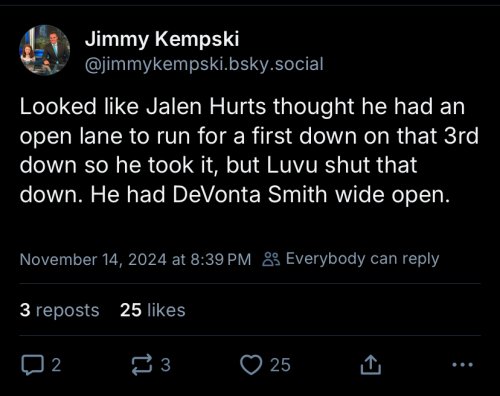Click the repost arrows icon
The height and width of the screenshot is (396, 500).
point(142,365)
